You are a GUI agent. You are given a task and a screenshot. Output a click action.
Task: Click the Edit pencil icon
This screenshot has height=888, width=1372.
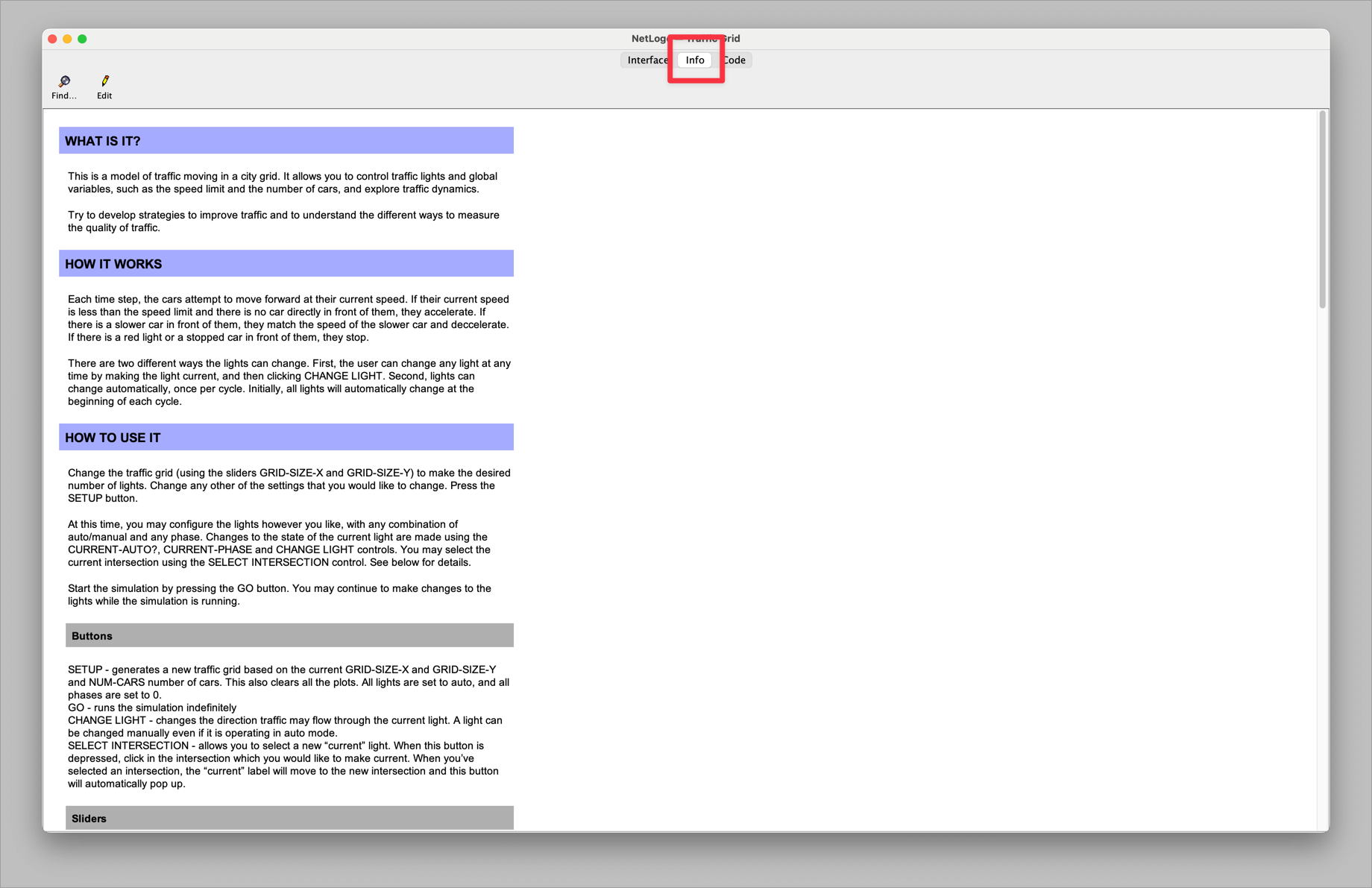(104, 85)
